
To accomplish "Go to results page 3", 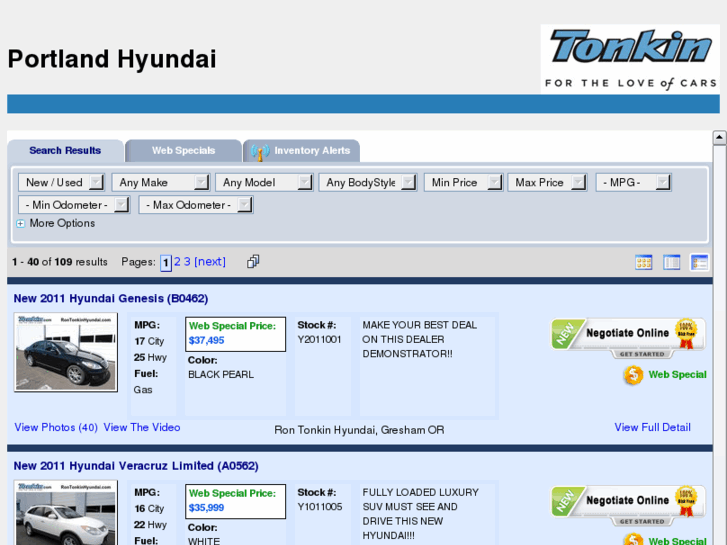I will click(x=187, y=262).
